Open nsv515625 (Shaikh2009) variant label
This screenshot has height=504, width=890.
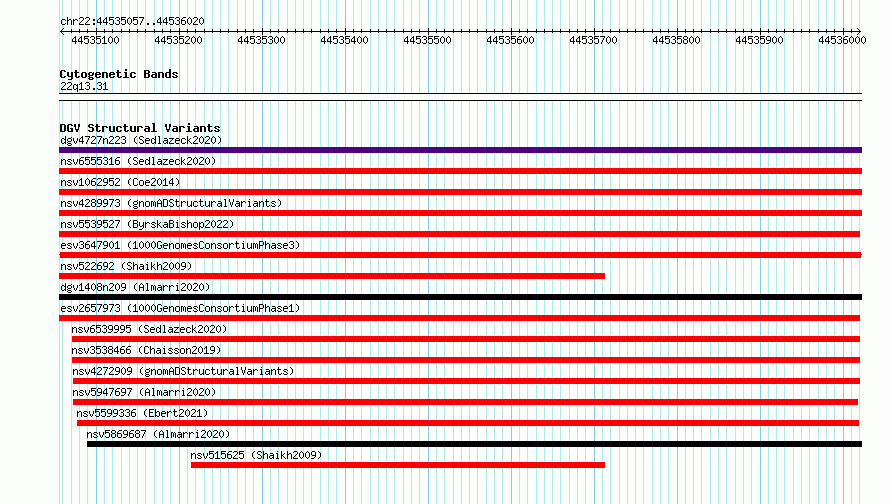[x=256, y=455]
